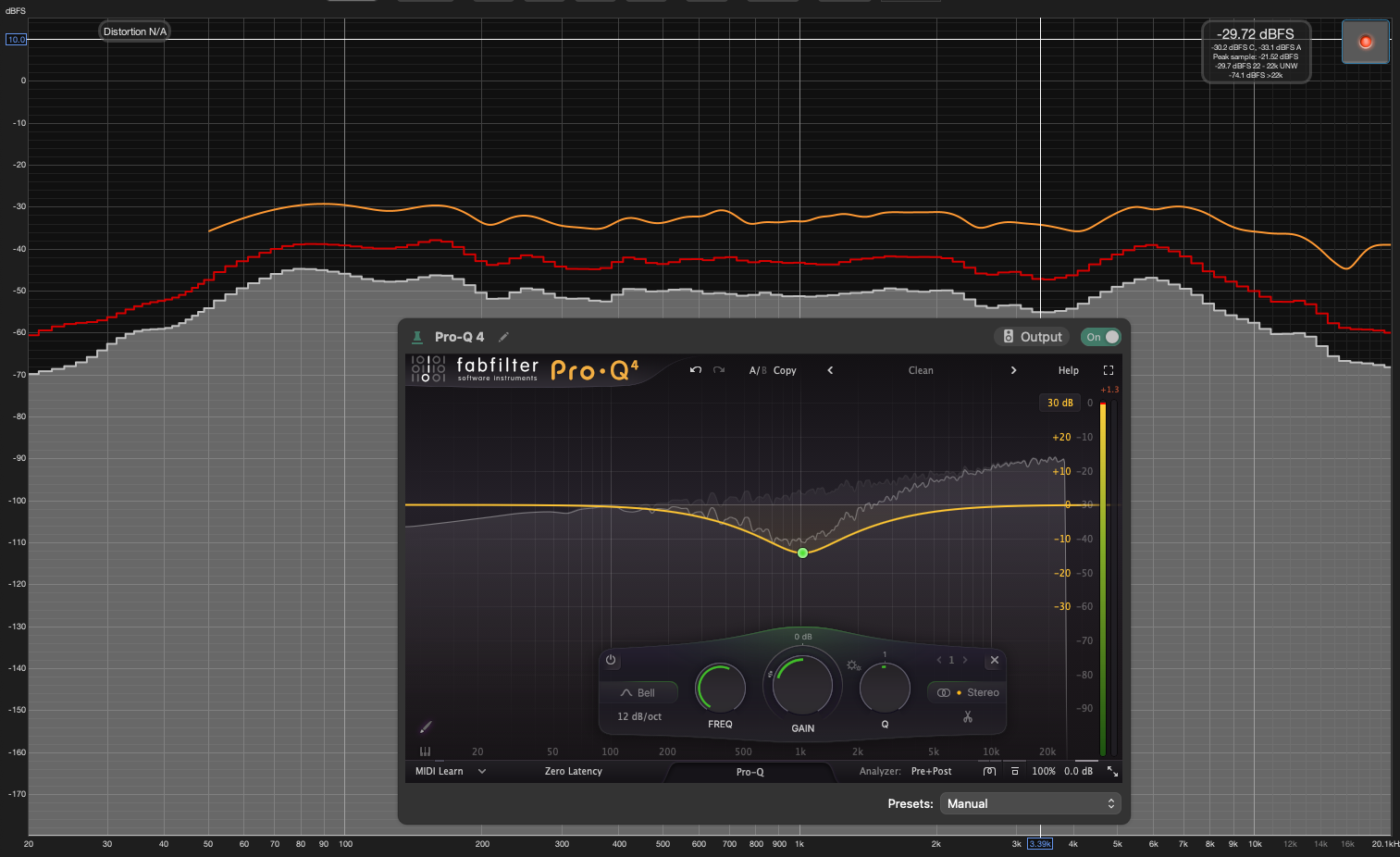Click the 0.0 dB output gain value
The image size is (1400, 857).
click(x=1078, y=771)
